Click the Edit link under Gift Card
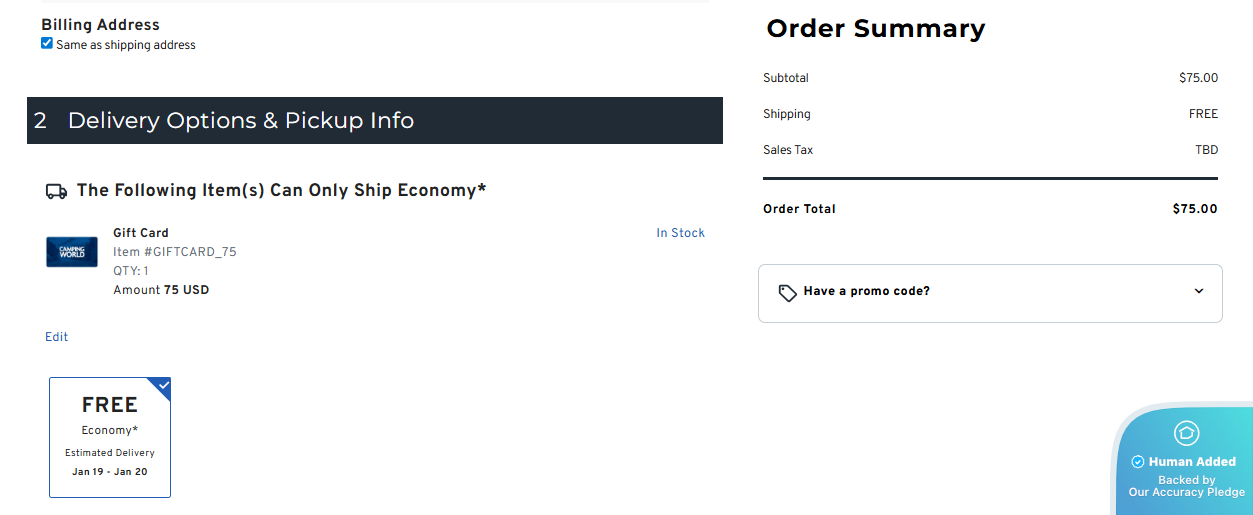Screen dimensions: 1253x515 (57, 337)
